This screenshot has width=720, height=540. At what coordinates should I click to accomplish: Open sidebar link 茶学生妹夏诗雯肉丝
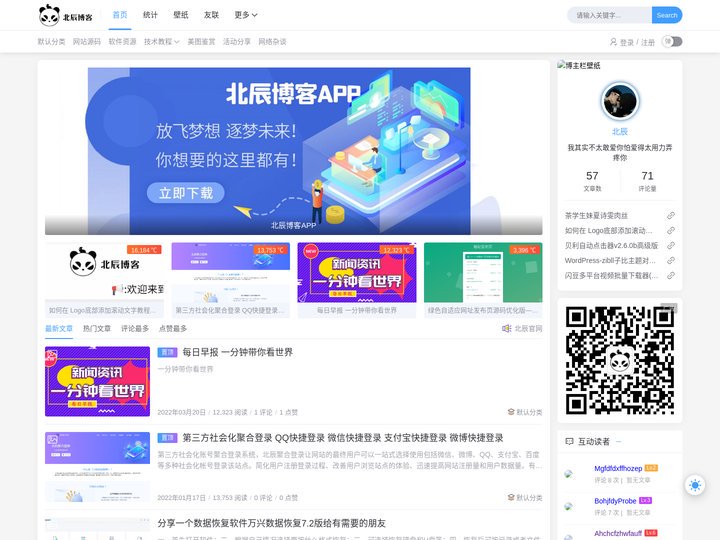[x=596, y=216]
